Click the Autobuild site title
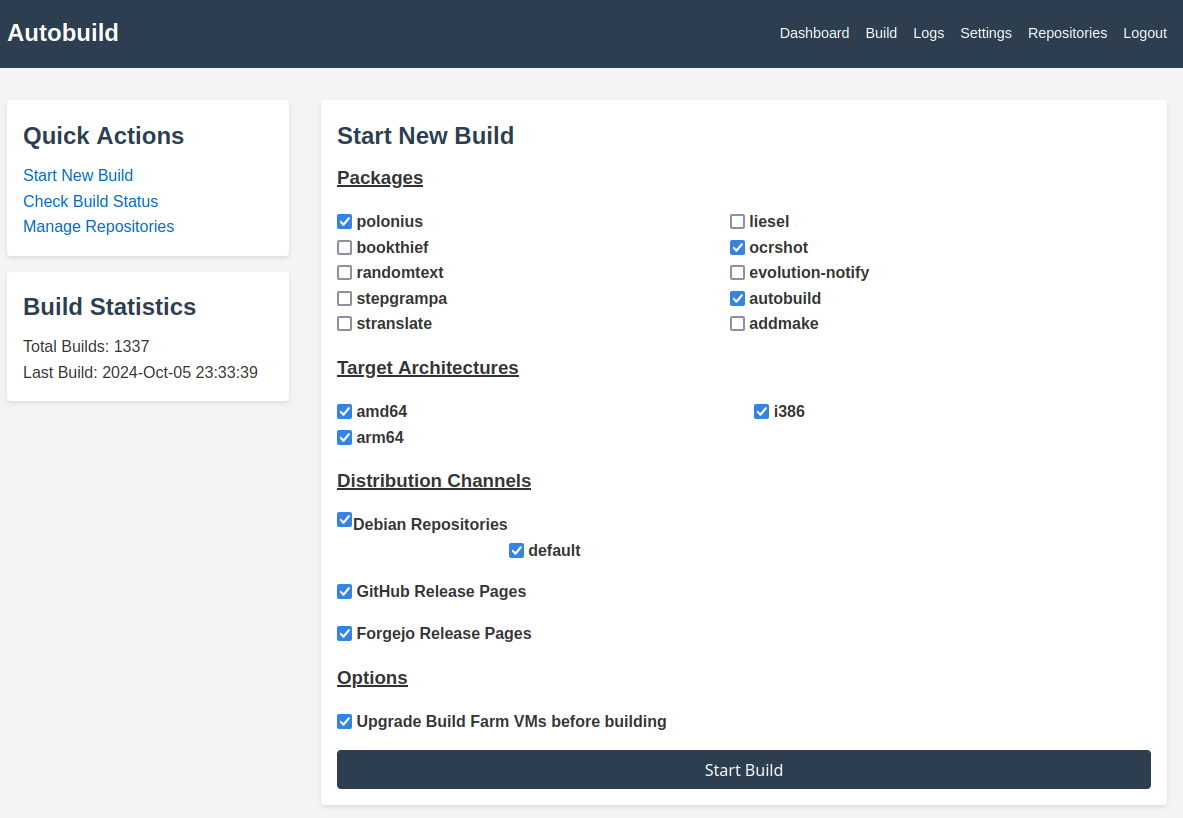 [63, 32]
